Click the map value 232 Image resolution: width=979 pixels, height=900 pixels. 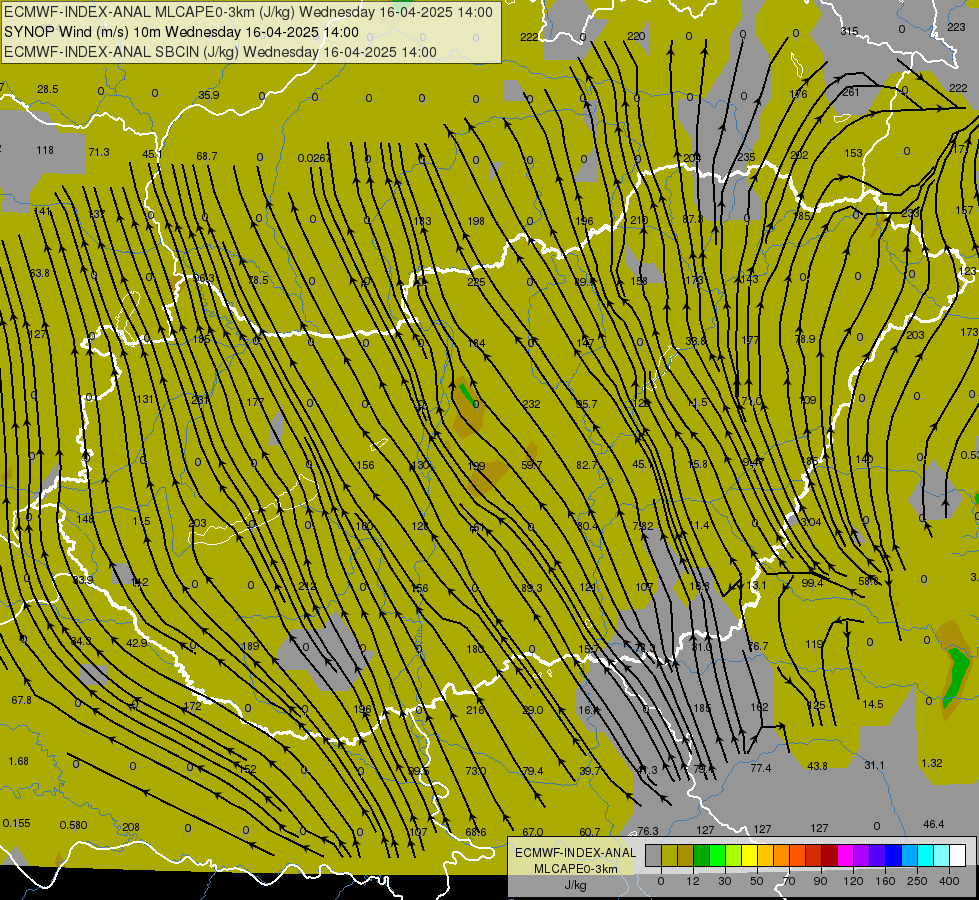coord(531,404)
